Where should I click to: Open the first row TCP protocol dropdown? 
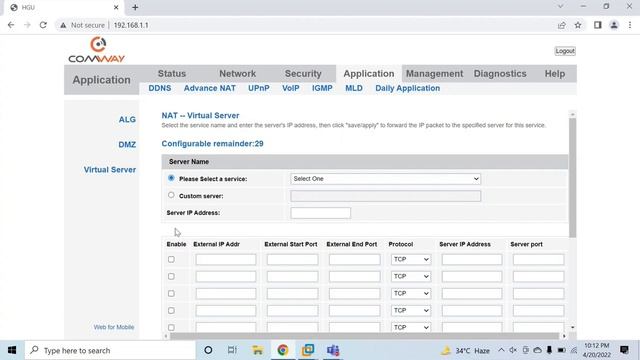(411, 259)
